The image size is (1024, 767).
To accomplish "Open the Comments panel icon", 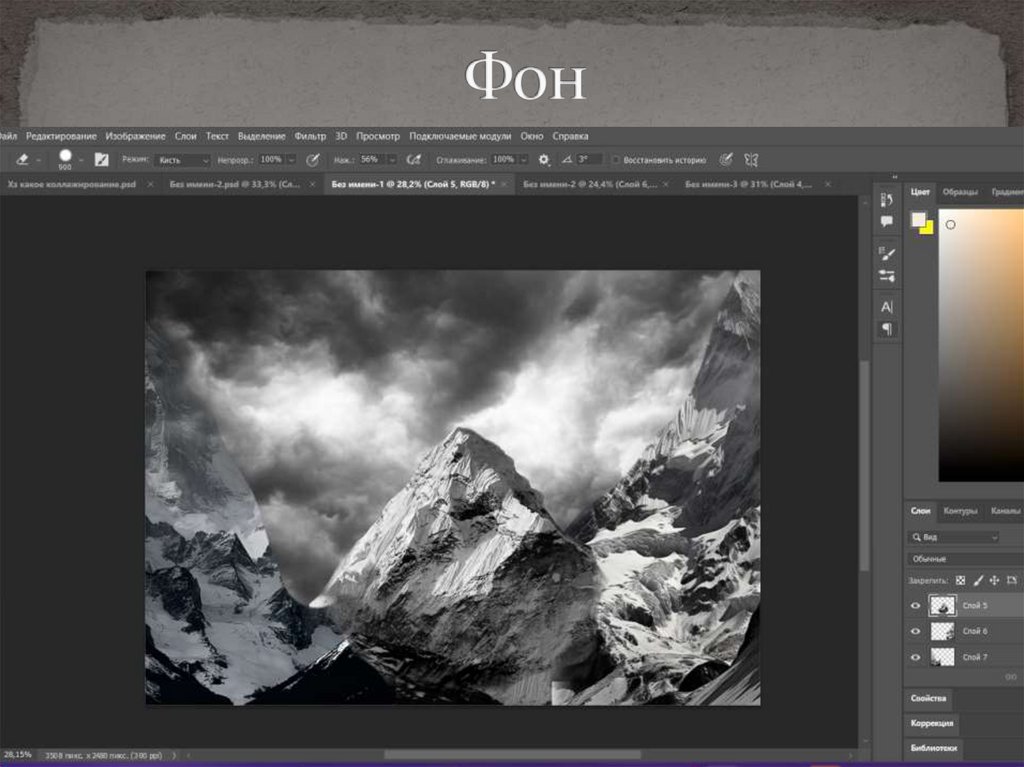I will click(x=886, y=221).
